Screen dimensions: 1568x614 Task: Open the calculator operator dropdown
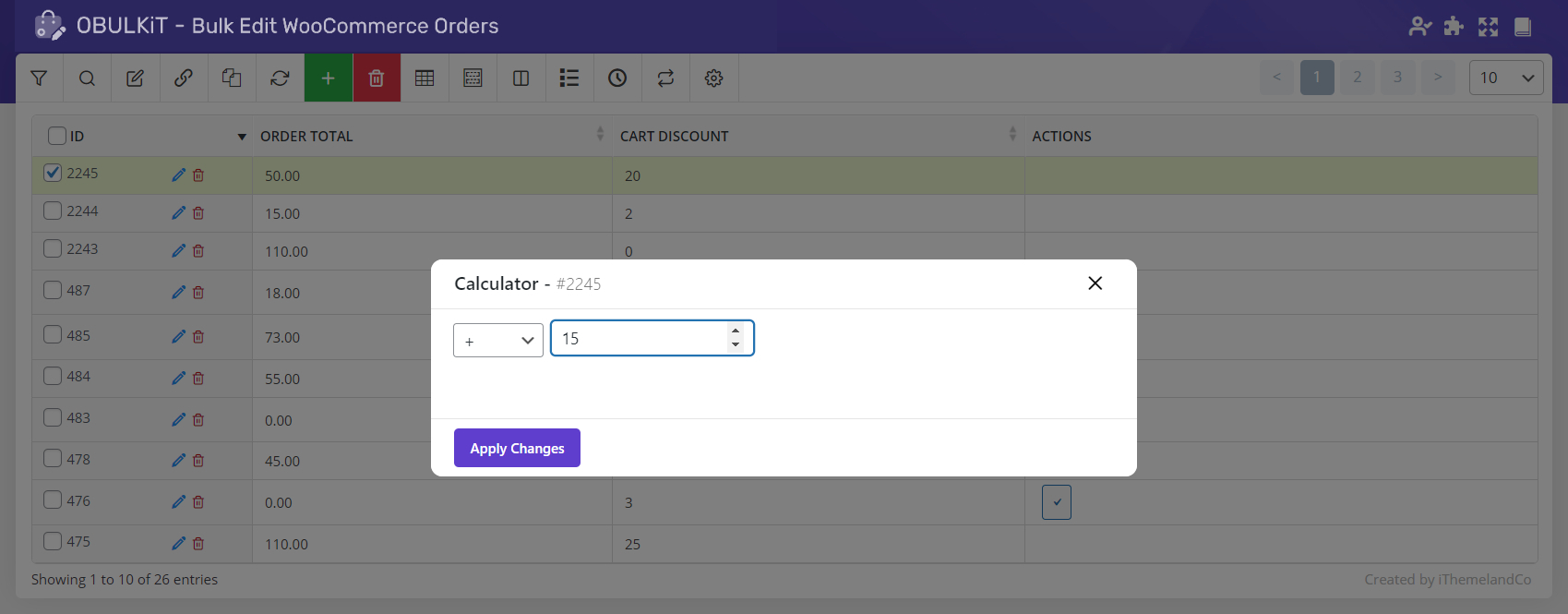point(498,340)
